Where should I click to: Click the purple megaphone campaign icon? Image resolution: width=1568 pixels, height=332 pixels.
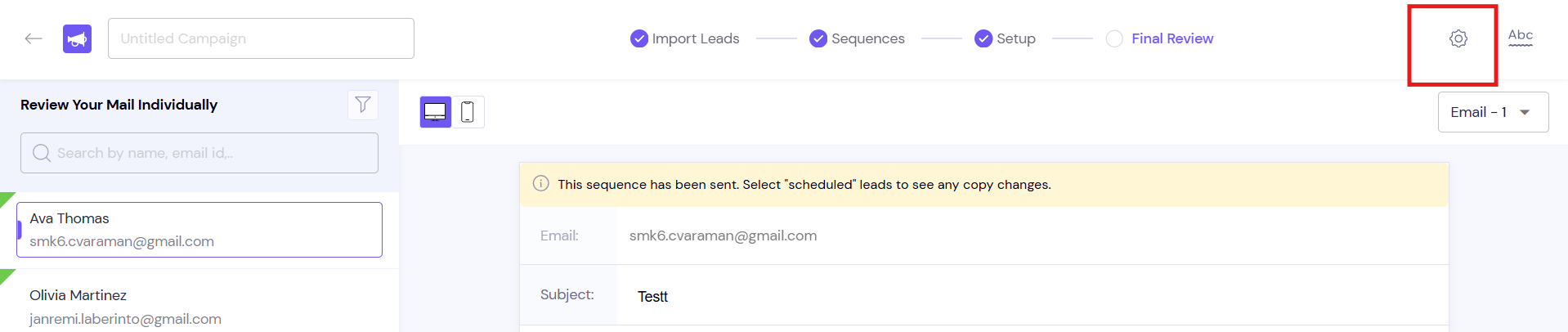pos(77,38)
